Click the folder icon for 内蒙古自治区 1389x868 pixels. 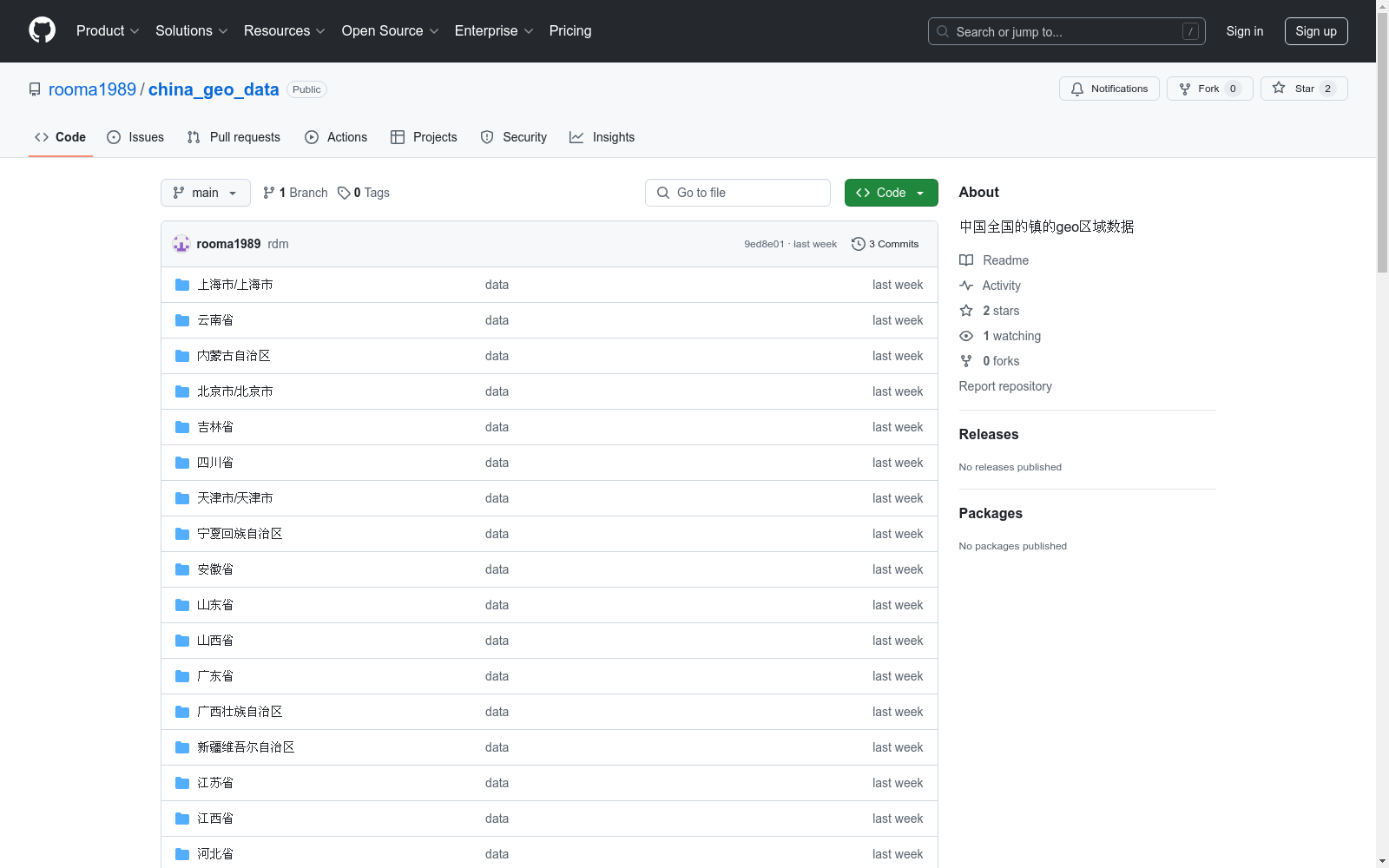[x=182, y=356]
